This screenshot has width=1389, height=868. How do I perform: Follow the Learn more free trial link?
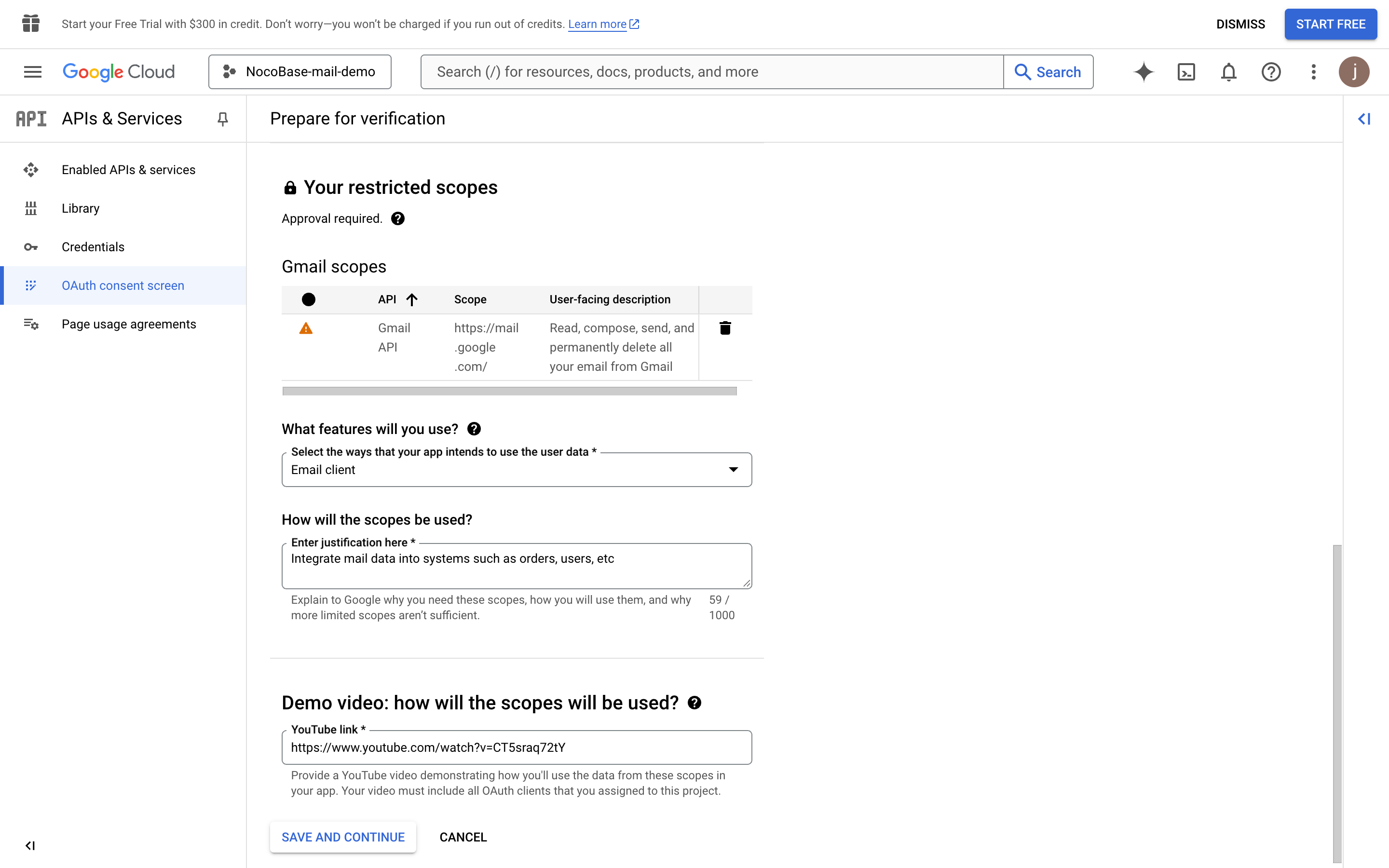[597, 24]
